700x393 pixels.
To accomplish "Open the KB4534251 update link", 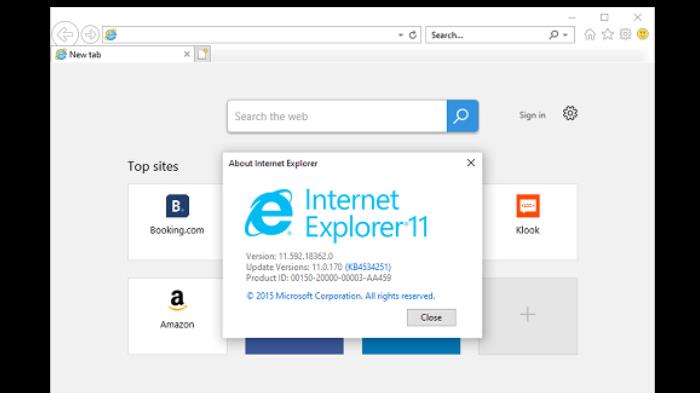I will (x=368, y=267).
